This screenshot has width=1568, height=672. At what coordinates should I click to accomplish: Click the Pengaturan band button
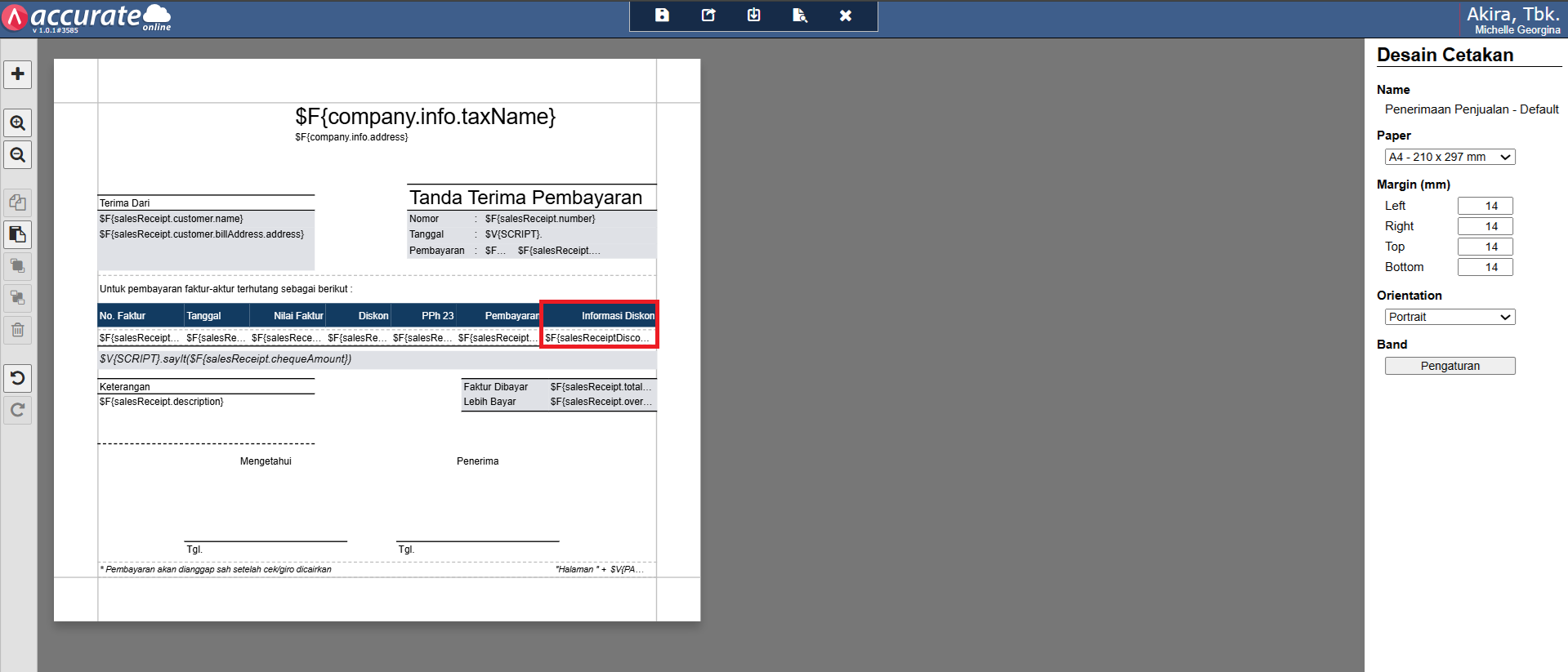pyautogui.click(x=1450, y=366)
